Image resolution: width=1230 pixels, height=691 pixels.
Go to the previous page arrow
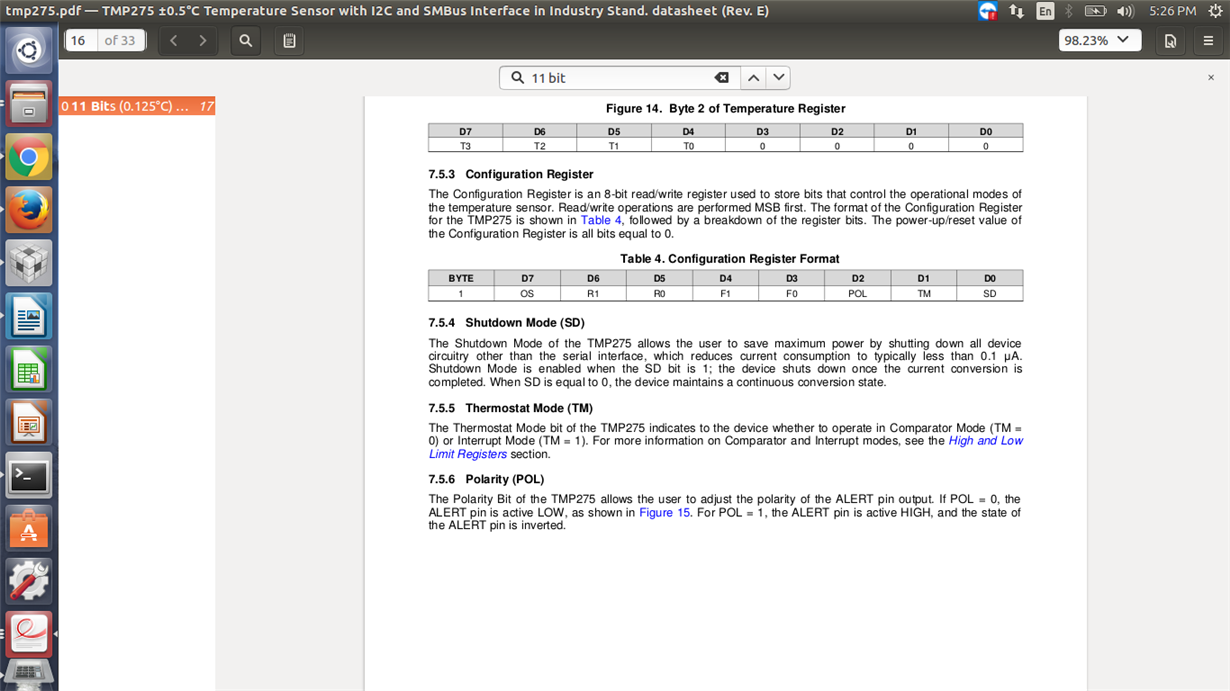pos(174,41)
